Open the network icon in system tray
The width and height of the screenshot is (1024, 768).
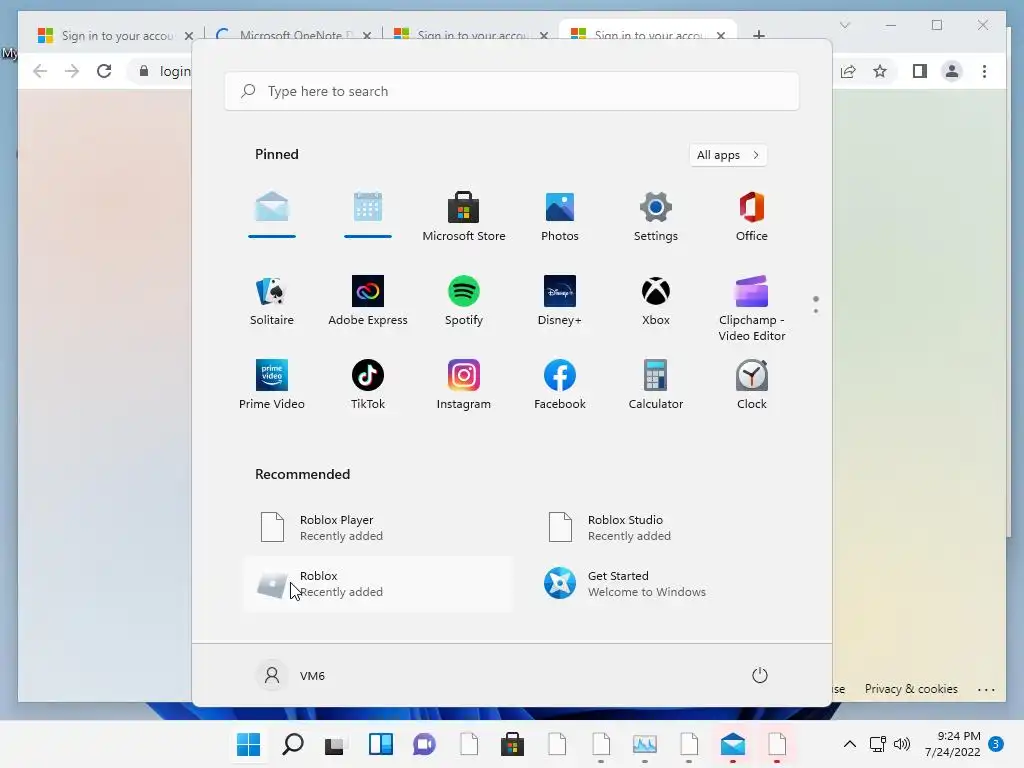[x=878, y=744]
